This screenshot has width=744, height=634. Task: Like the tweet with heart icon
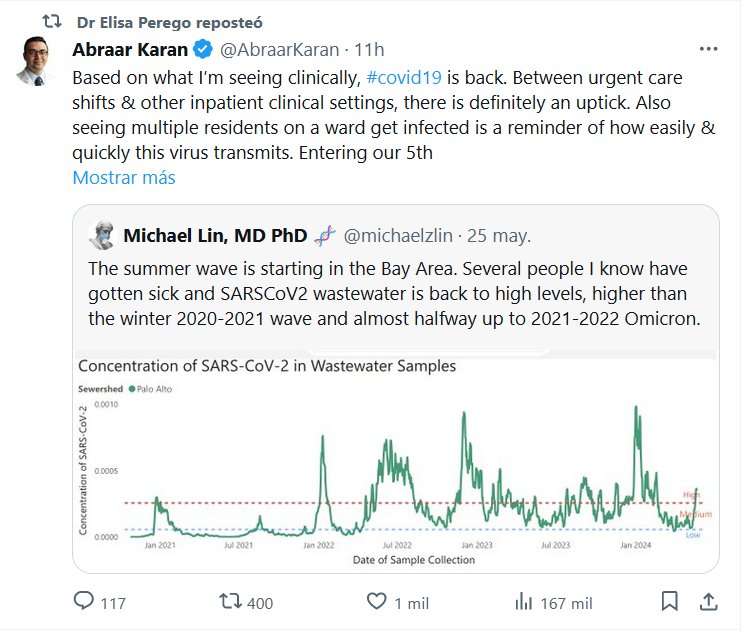[376, 602]
